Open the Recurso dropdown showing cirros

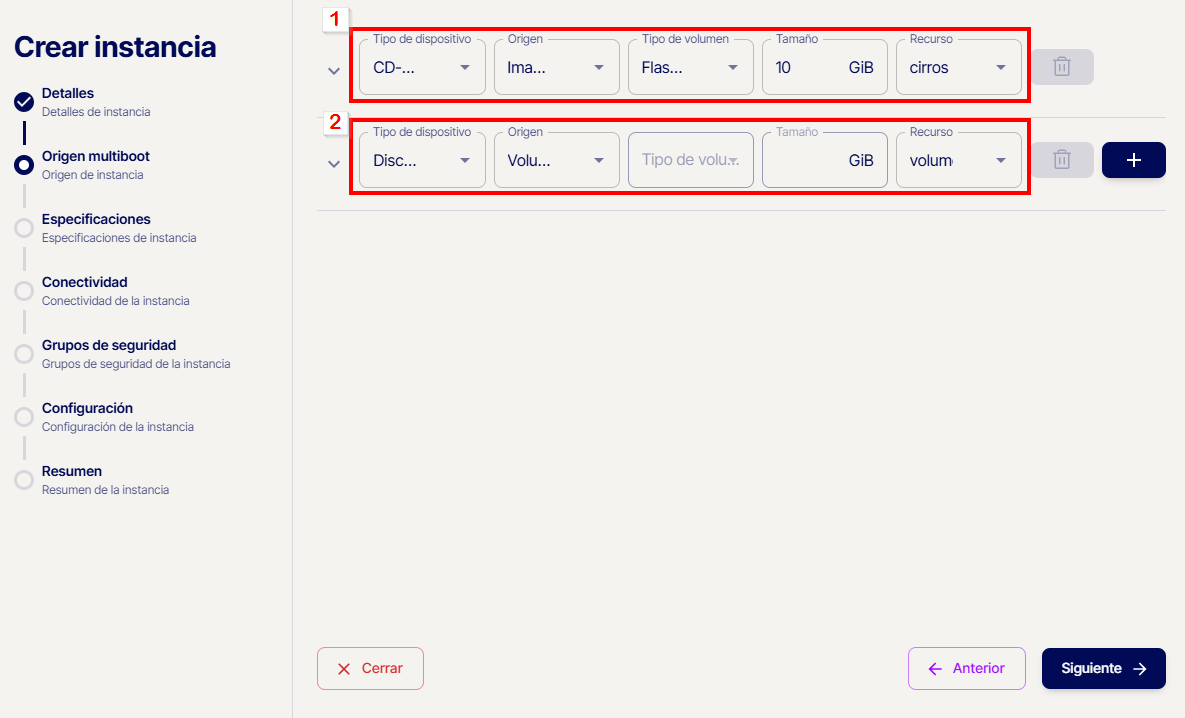(958, 68)
